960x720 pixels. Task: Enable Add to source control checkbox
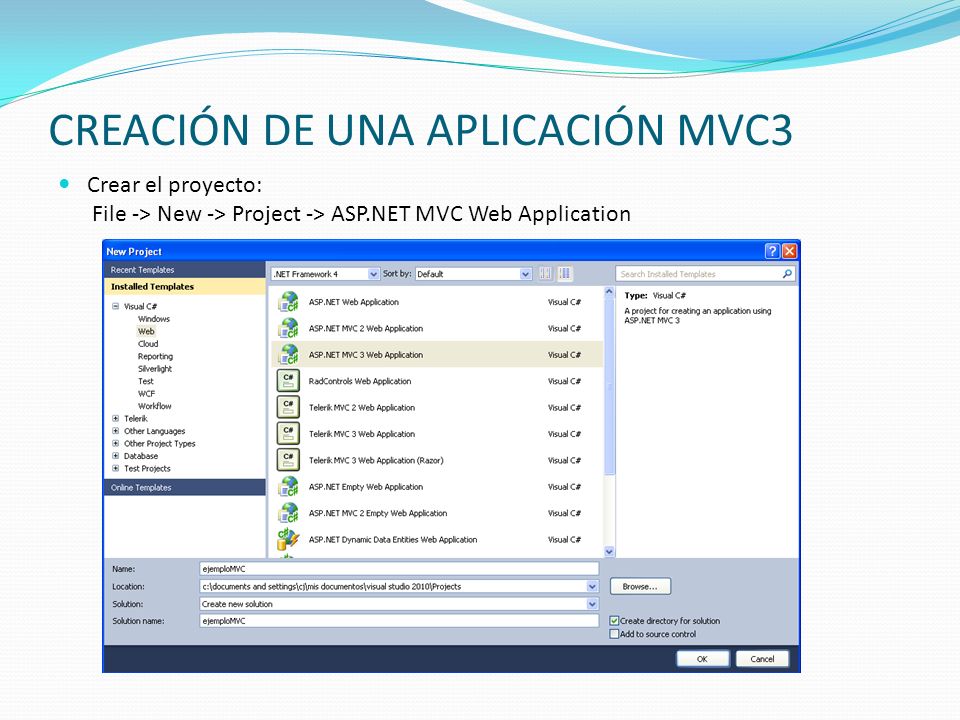614,634
